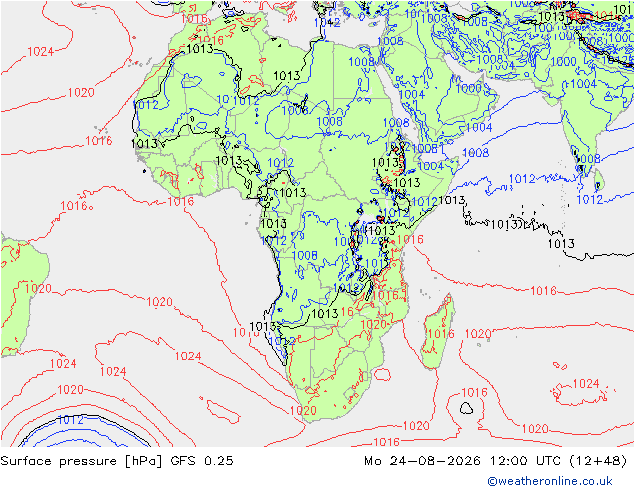Click the red 1016 label in the eastern Indian Ocean
The image size is (634, 490).
[543, 291]
